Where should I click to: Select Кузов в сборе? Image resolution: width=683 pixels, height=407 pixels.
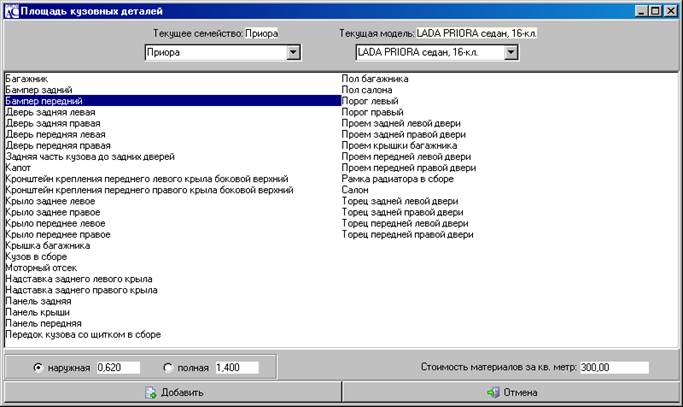point(36,257)
